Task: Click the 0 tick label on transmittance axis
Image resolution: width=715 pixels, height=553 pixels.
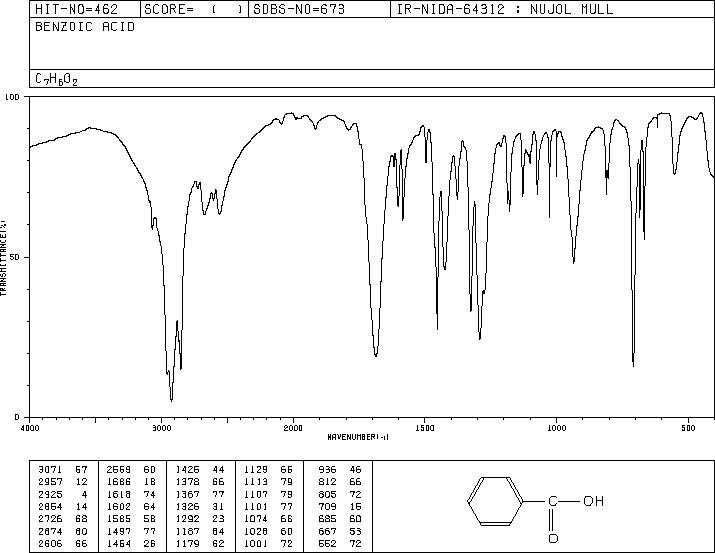Action: pos(17,417)
